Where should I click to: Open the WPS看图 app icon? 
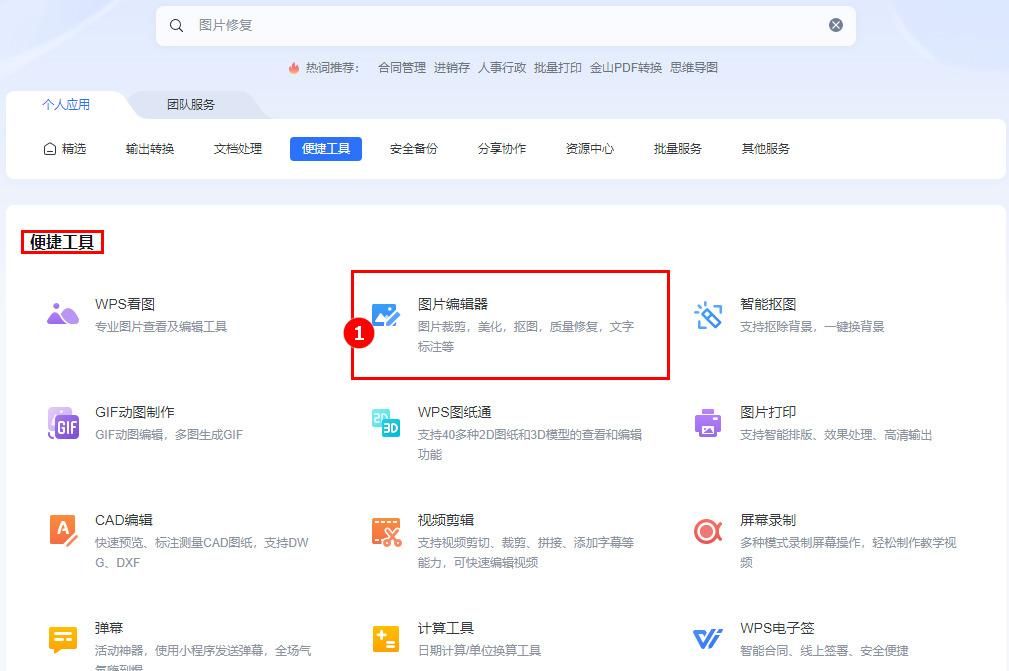click(63, 315)
